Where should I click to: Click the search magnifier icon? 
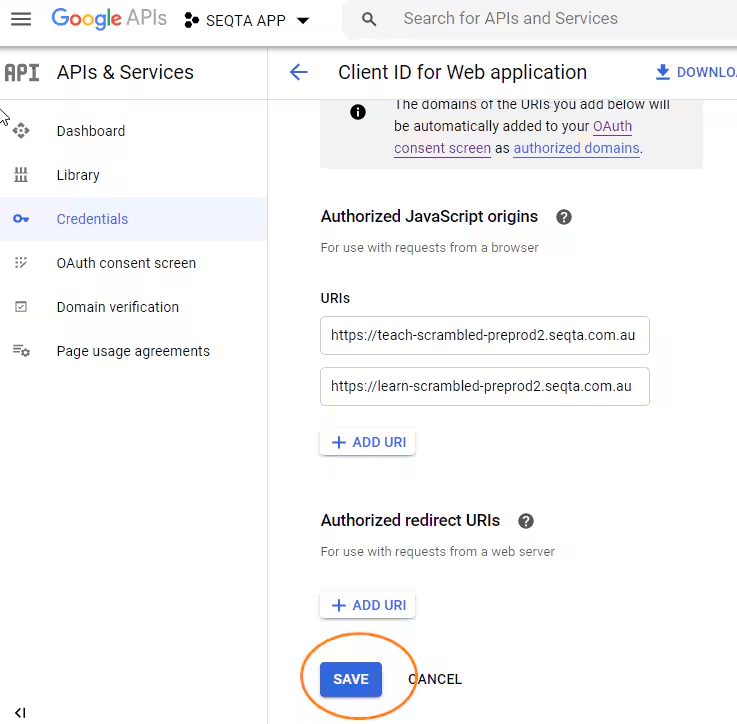[x=369, y=19]
